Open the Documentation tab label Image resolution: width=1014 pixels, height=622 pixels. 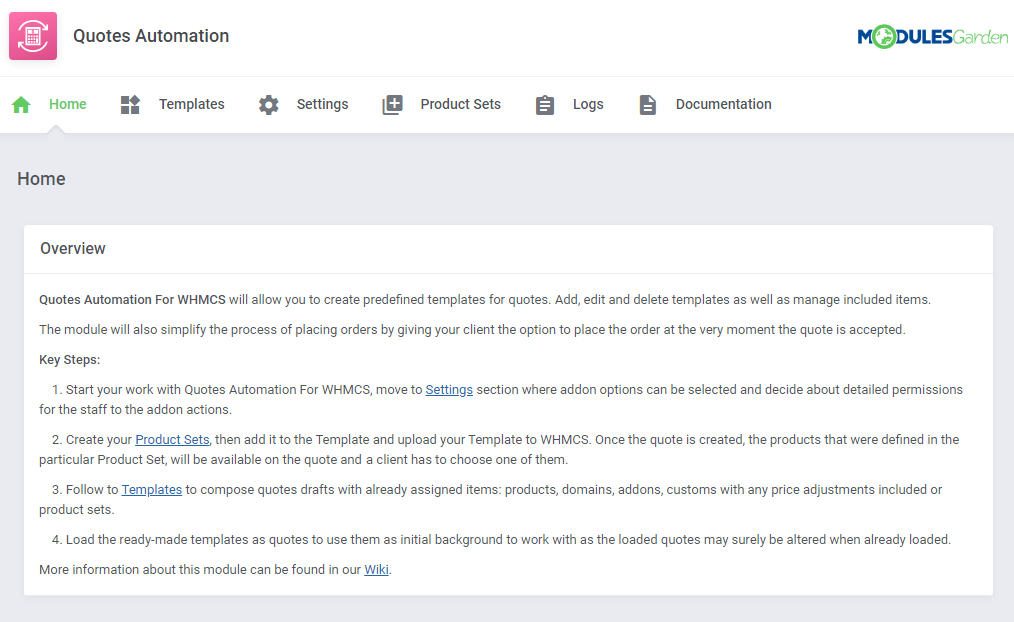pyautogui.click(x=724, y=104)
